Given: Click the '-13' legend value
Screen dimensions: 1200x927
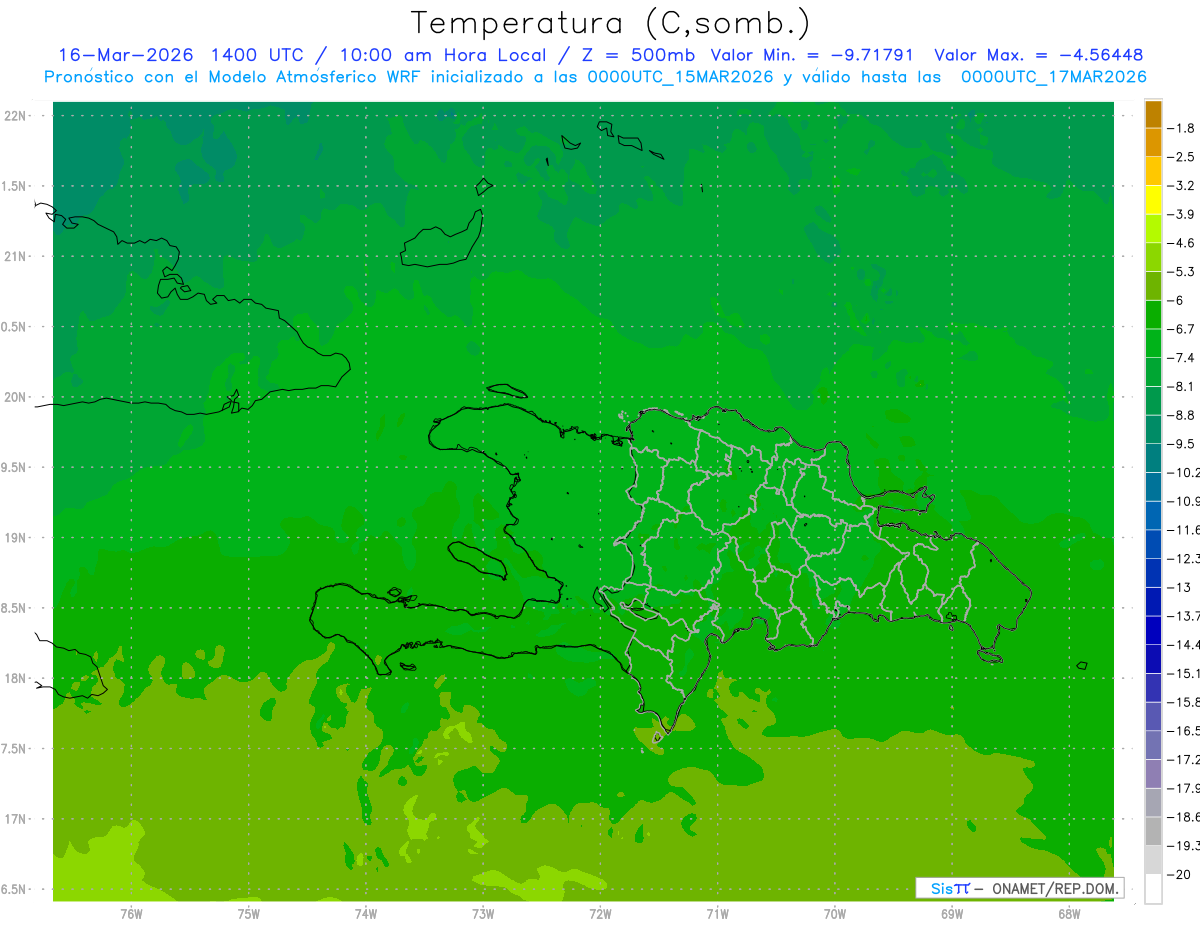Looking at the screenshot, I should coord(1180,587).
